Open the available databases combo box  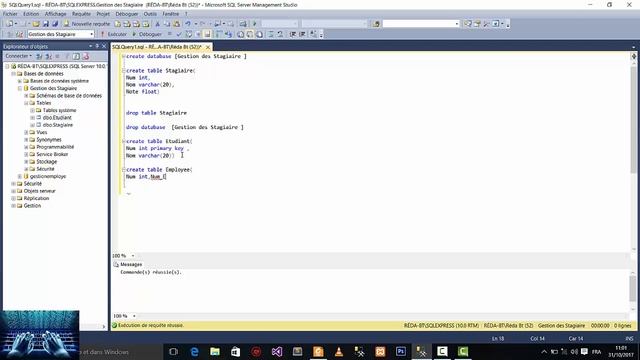(x=61, y=34)
